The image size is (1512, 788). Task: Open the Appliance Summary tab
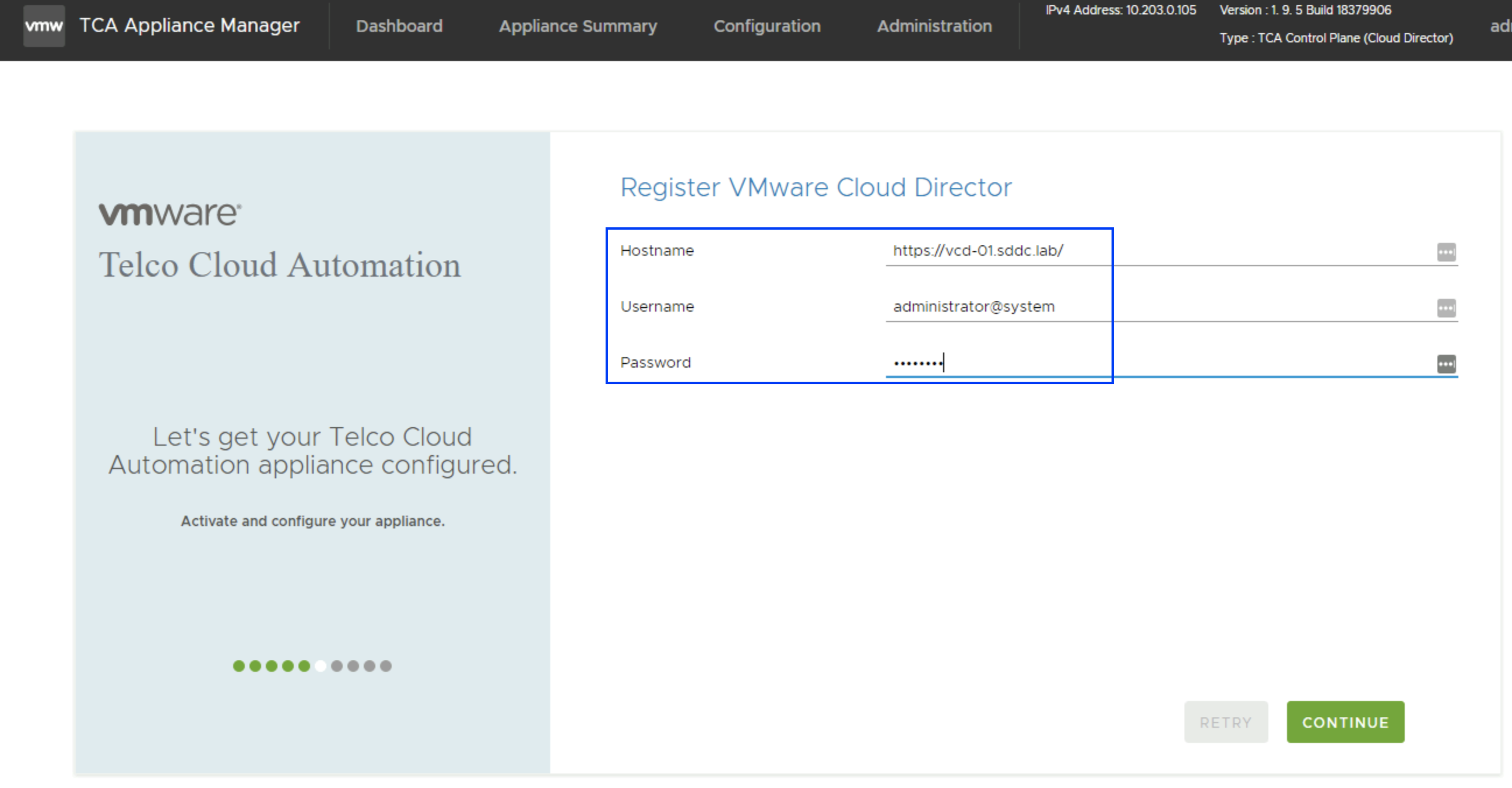click(578, 26)
